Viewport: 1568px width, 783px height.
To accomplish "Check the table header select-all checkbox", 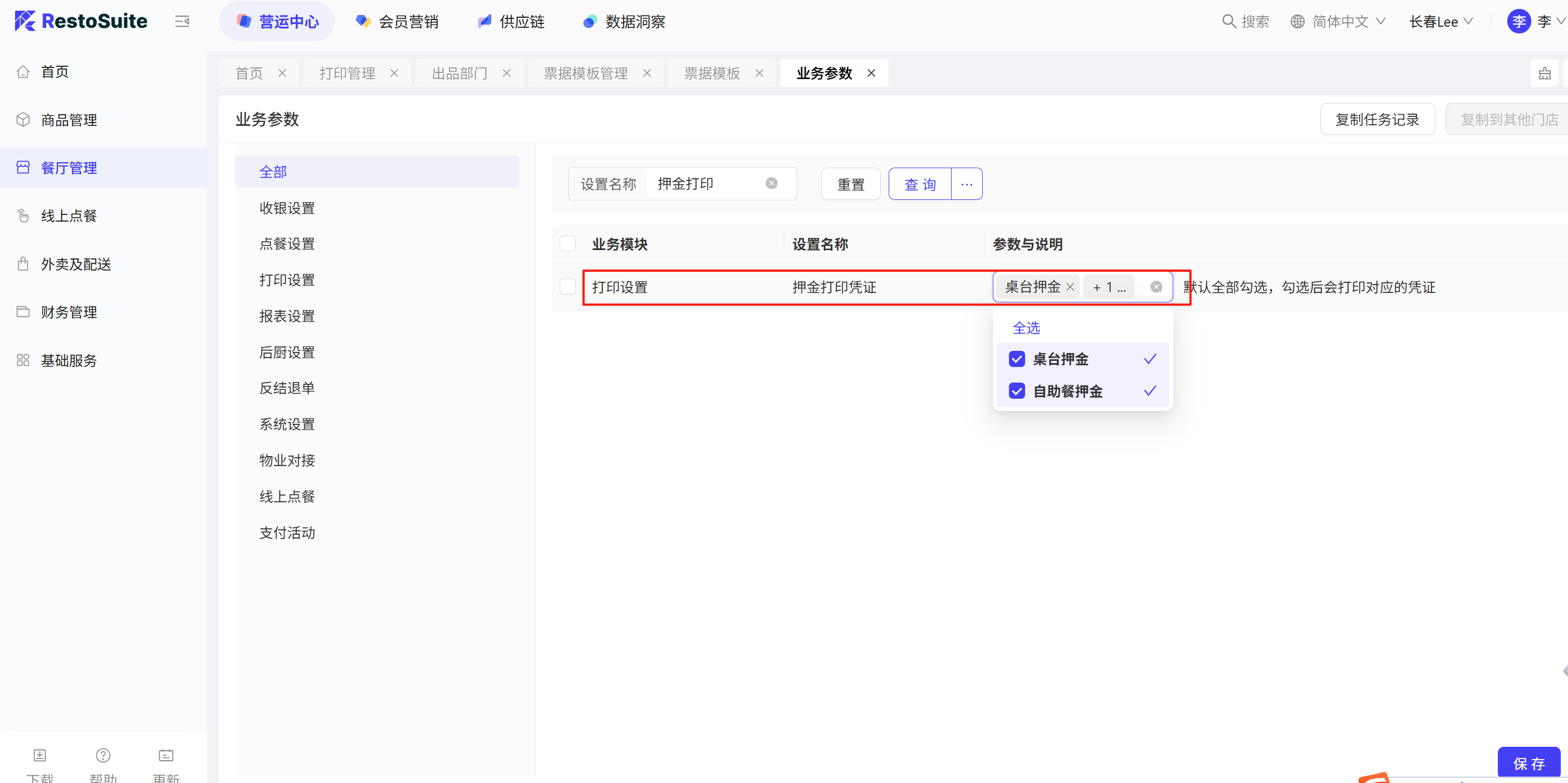I will click(567, 243).
